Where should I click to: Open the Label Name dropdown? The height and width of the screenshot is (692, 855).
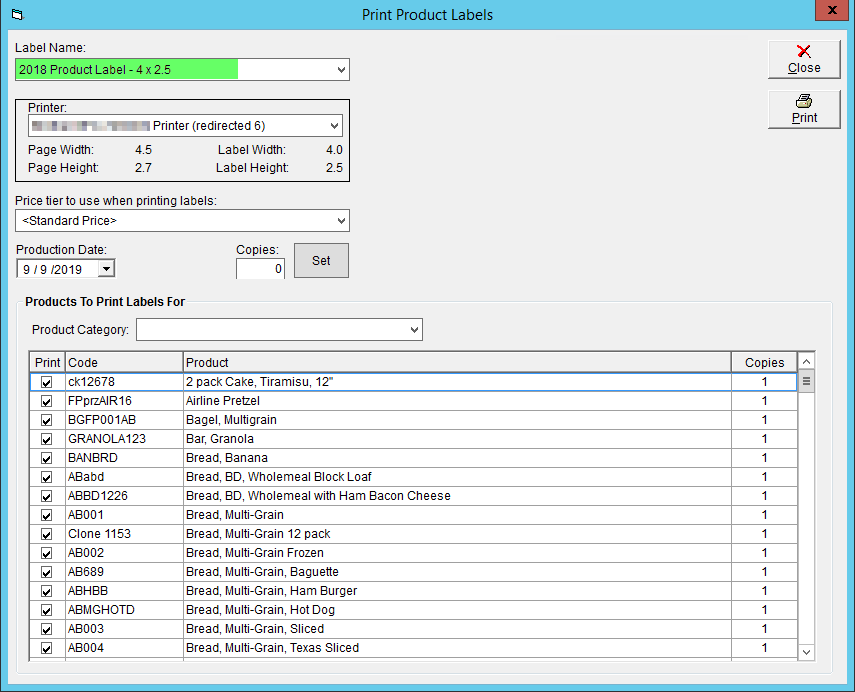[x=341, y=70]
